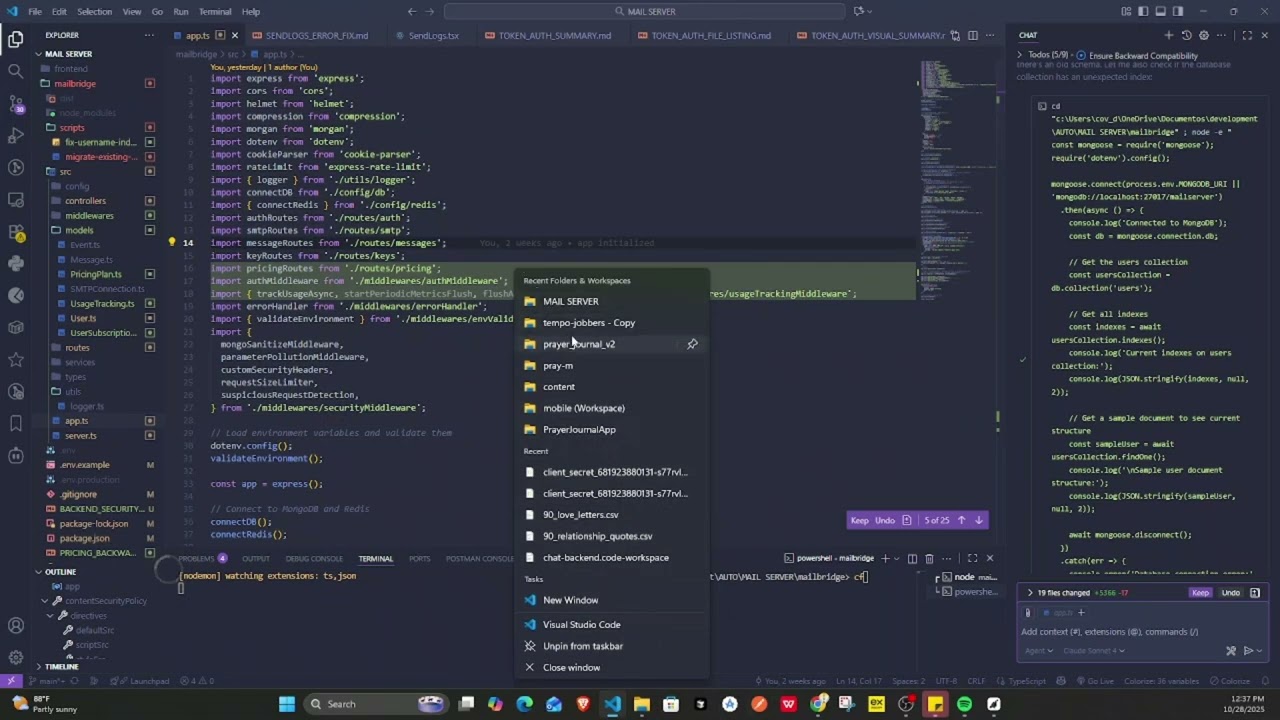Open Python extension view icon

point(15,263)
